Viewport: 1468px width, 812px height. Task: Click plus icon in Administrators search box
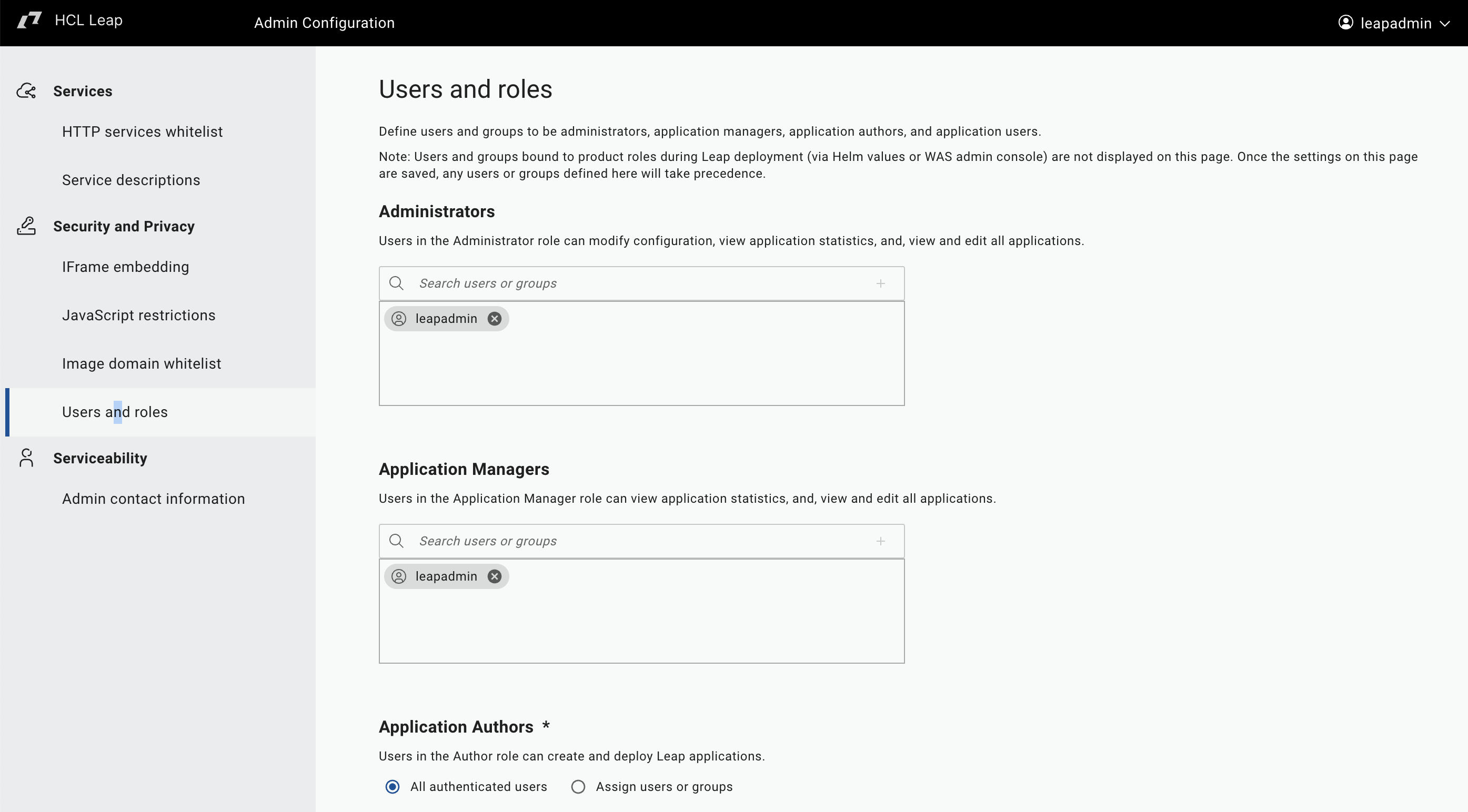pos(880,283)
